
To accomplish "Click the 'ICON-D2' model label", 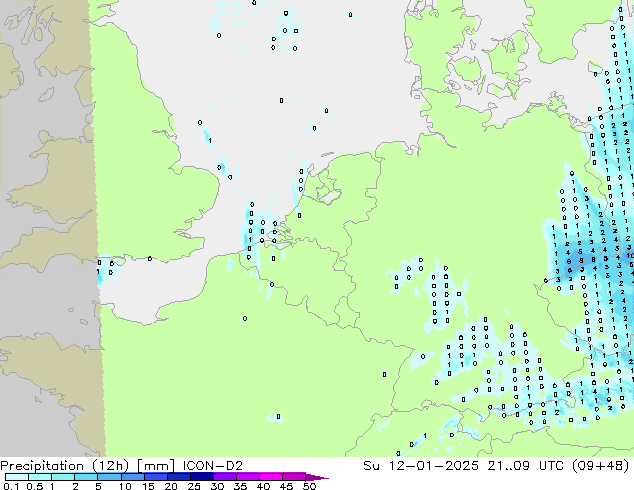I will click(213, 466).
